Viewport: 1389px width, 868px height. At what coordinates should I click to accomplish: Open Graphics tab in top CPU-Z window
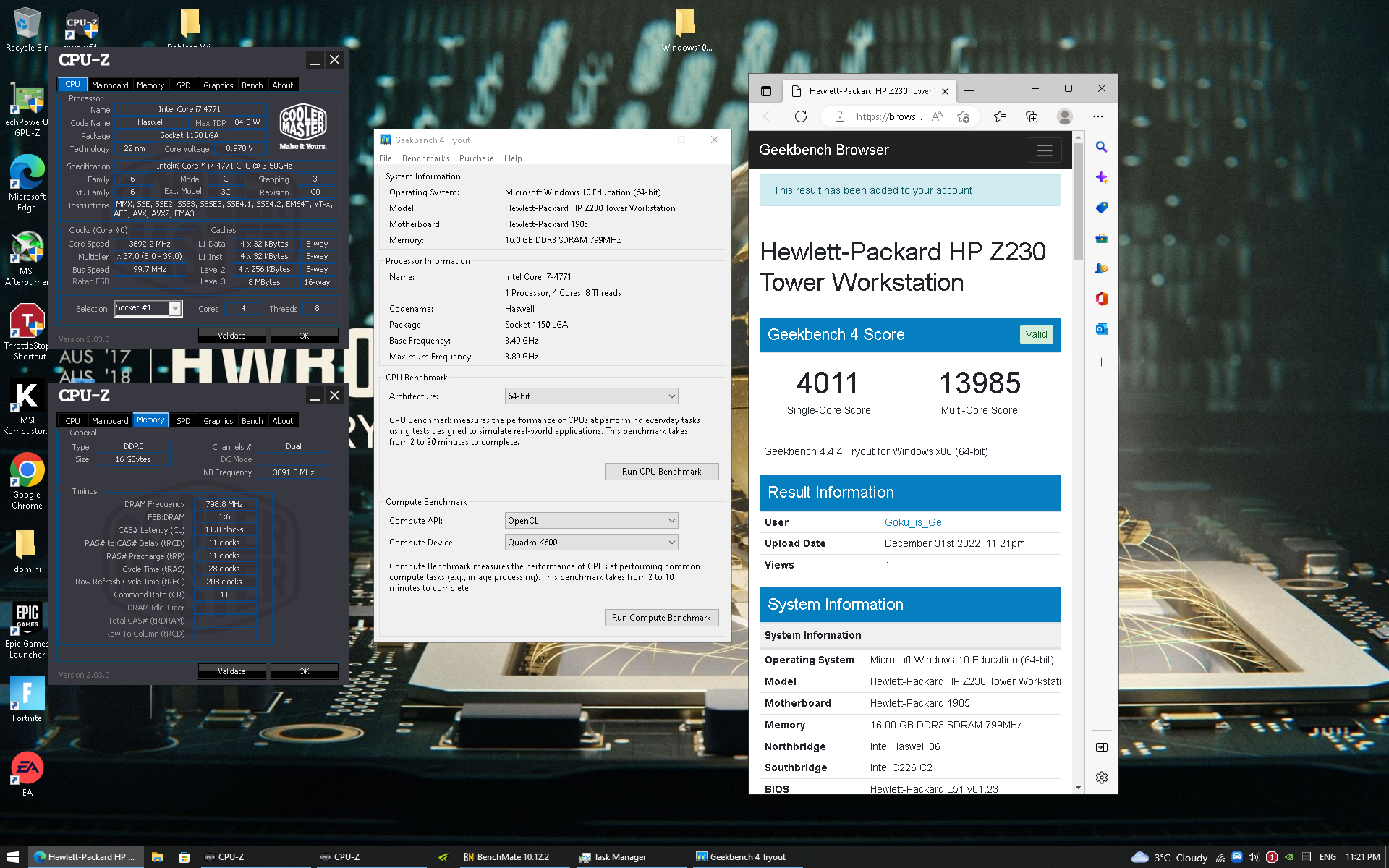point(218,85)
